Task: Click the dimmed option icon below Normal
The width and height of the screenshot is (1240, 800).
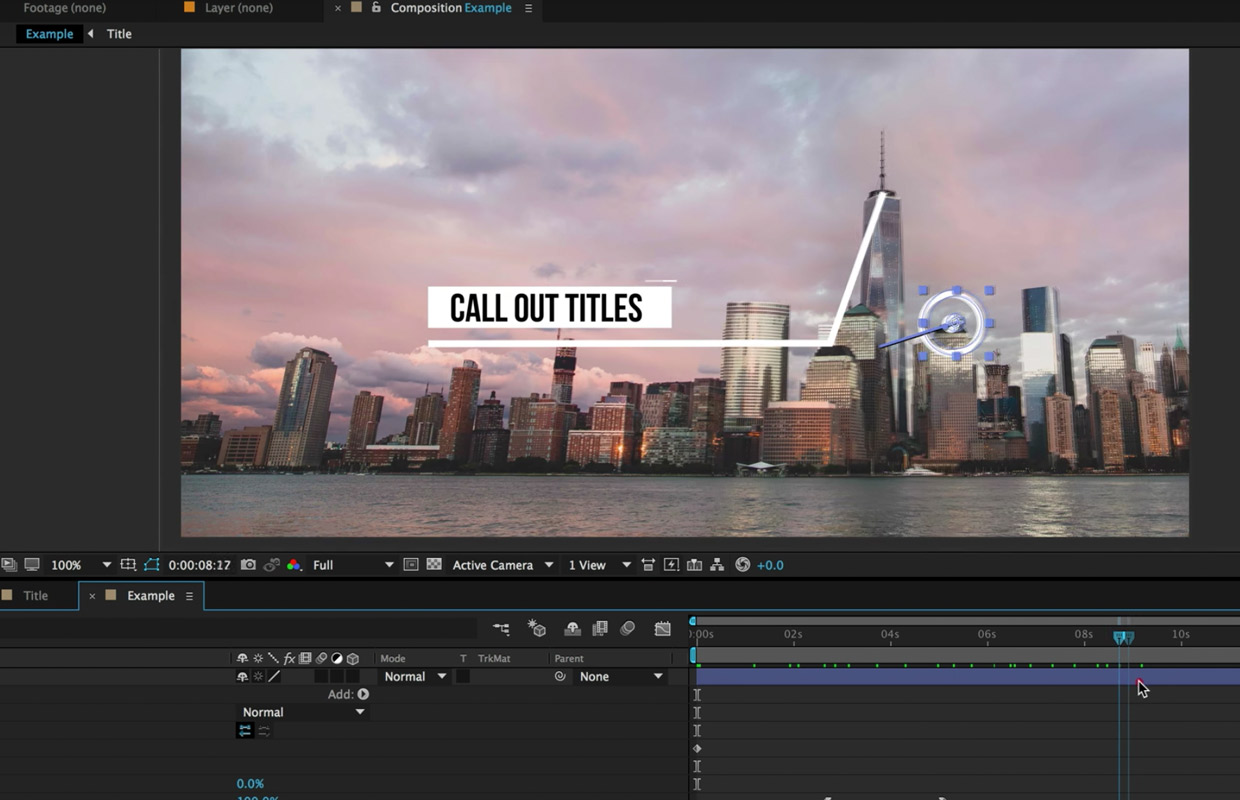Action: [x=264, y=731]
